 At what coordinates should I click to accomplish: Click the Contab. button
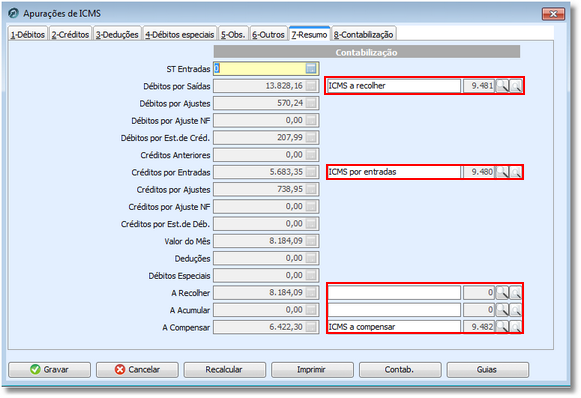[400, 369]
